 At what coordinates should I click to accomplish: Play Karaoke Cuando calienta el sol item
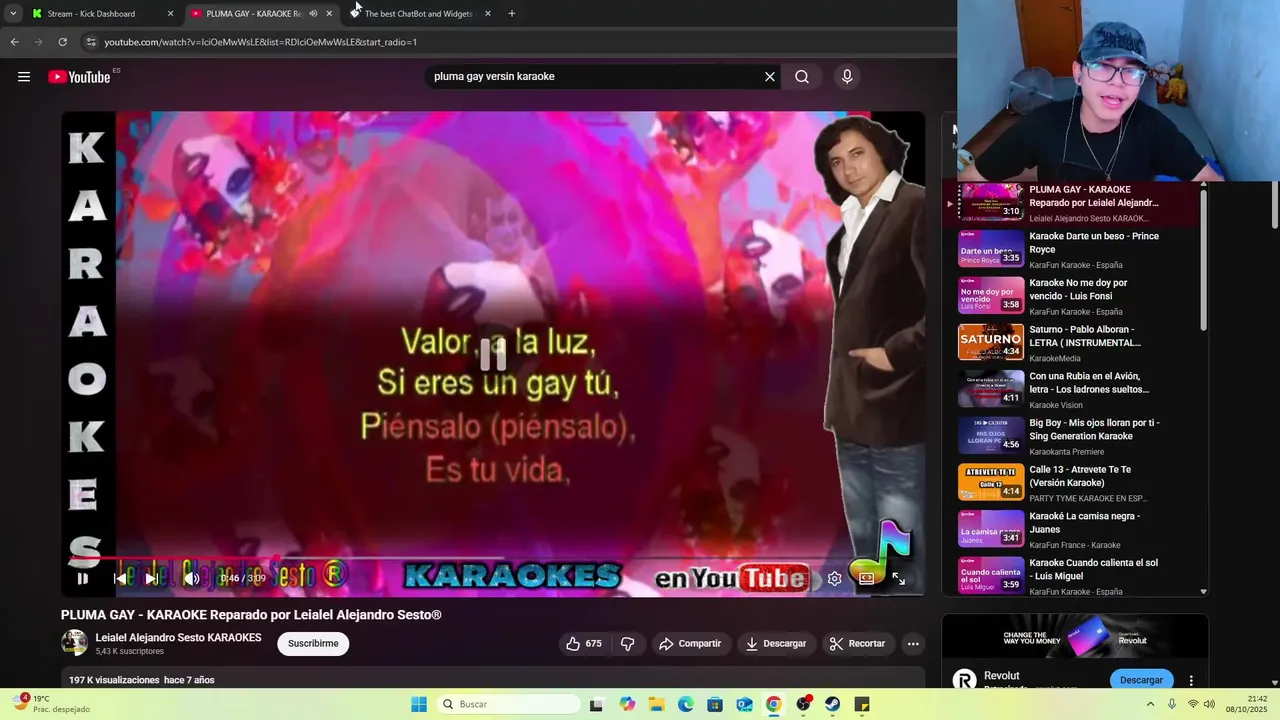pyautogui.click(x=1072, y=576)
